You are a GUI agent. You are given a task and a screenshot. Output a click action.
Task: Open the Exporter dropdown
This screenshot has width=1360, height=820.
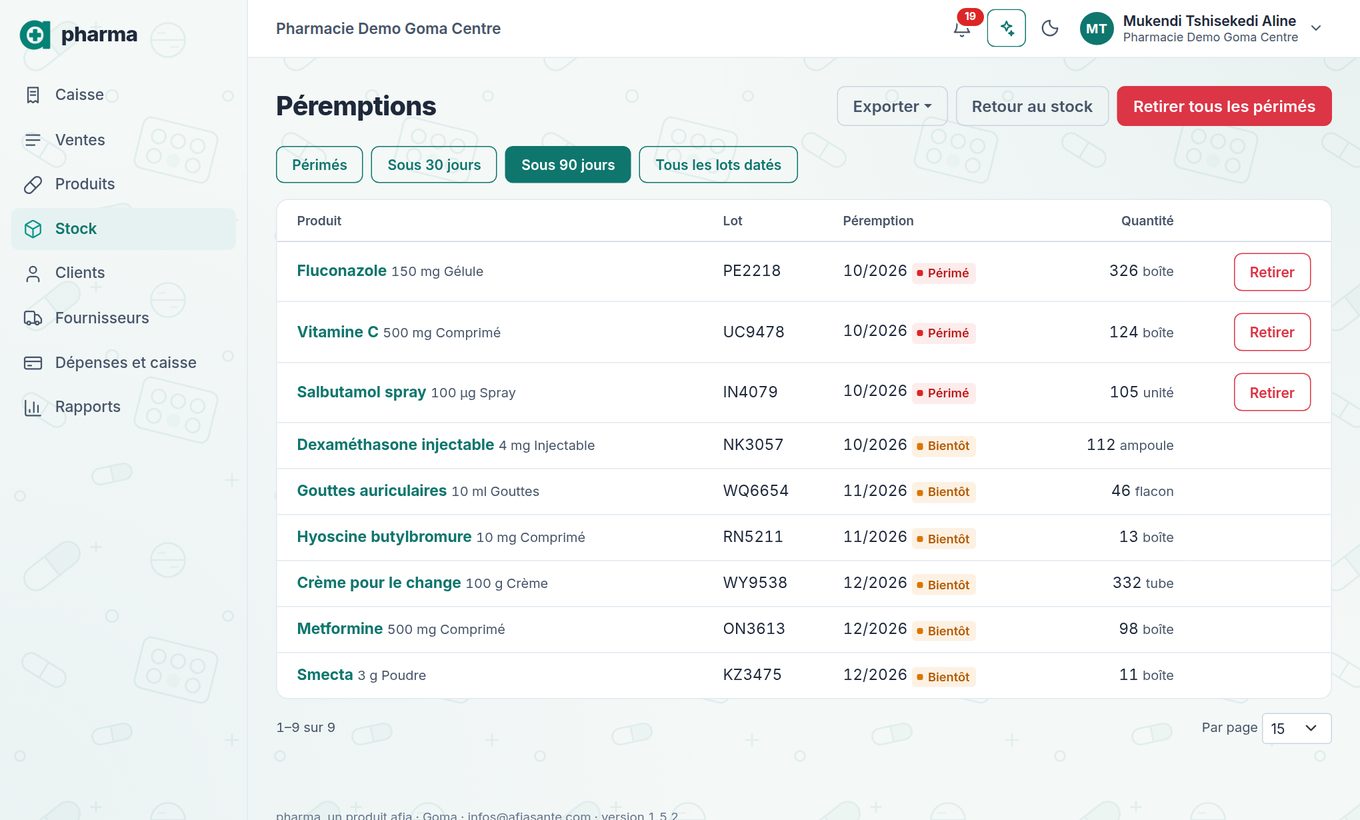pos(892,106)
